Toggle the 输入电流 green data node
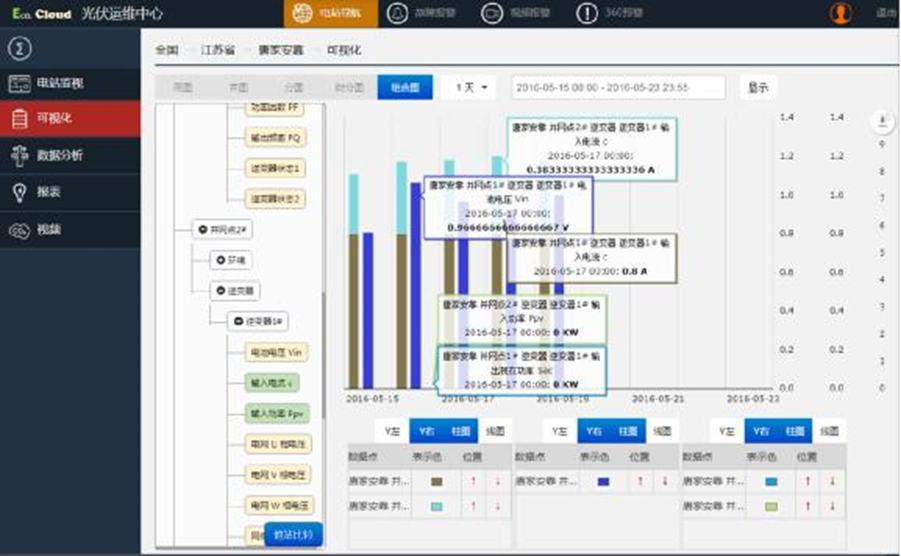Screen dimensions: 901x556 pyautogui.click(x=273, y=382)
